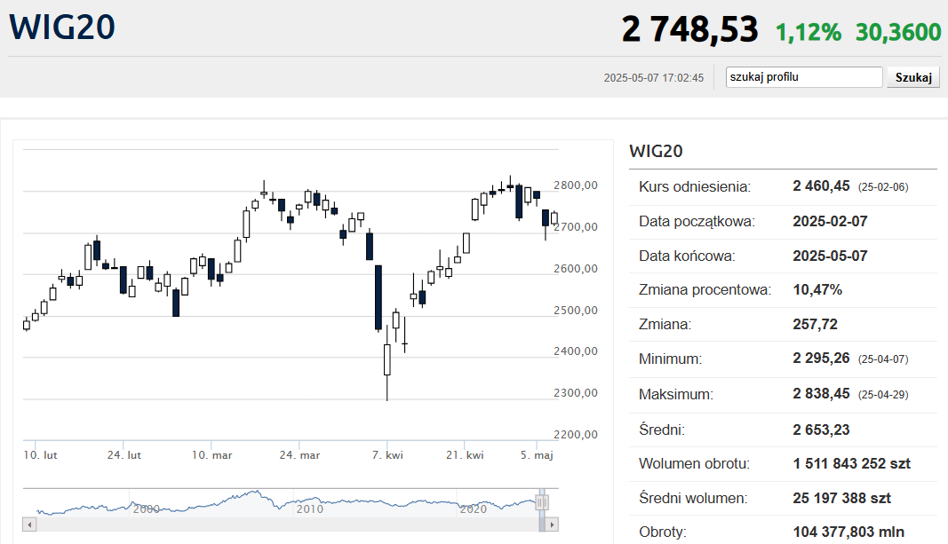Click the range slider handle in navigator
Image resolution: width=948 pixels, height=544 pixels.
coord(542,502)
